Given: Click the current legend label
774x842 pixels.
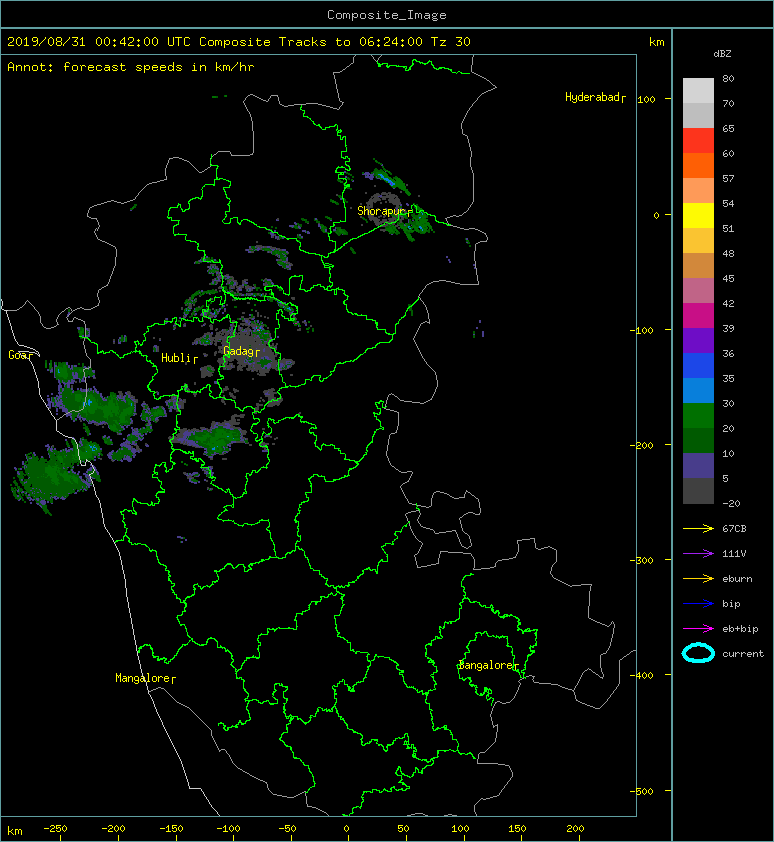Looking at the screenshot, I should tap(743, 654).
